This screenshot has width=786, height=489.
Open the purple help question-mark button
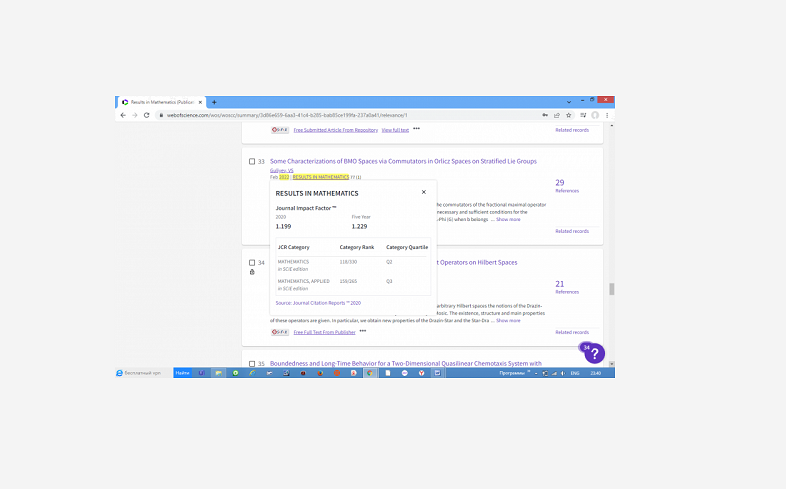[595, 354]
